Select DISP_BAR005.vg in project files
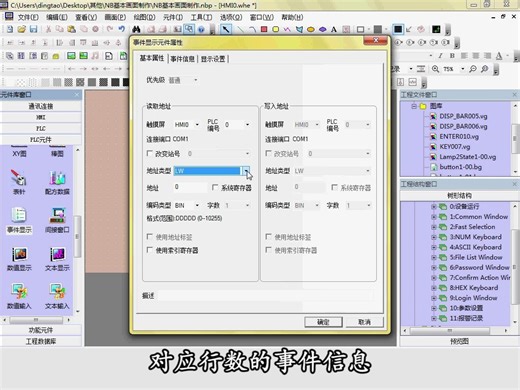This screenshot has width=520, height=390. 463,116
